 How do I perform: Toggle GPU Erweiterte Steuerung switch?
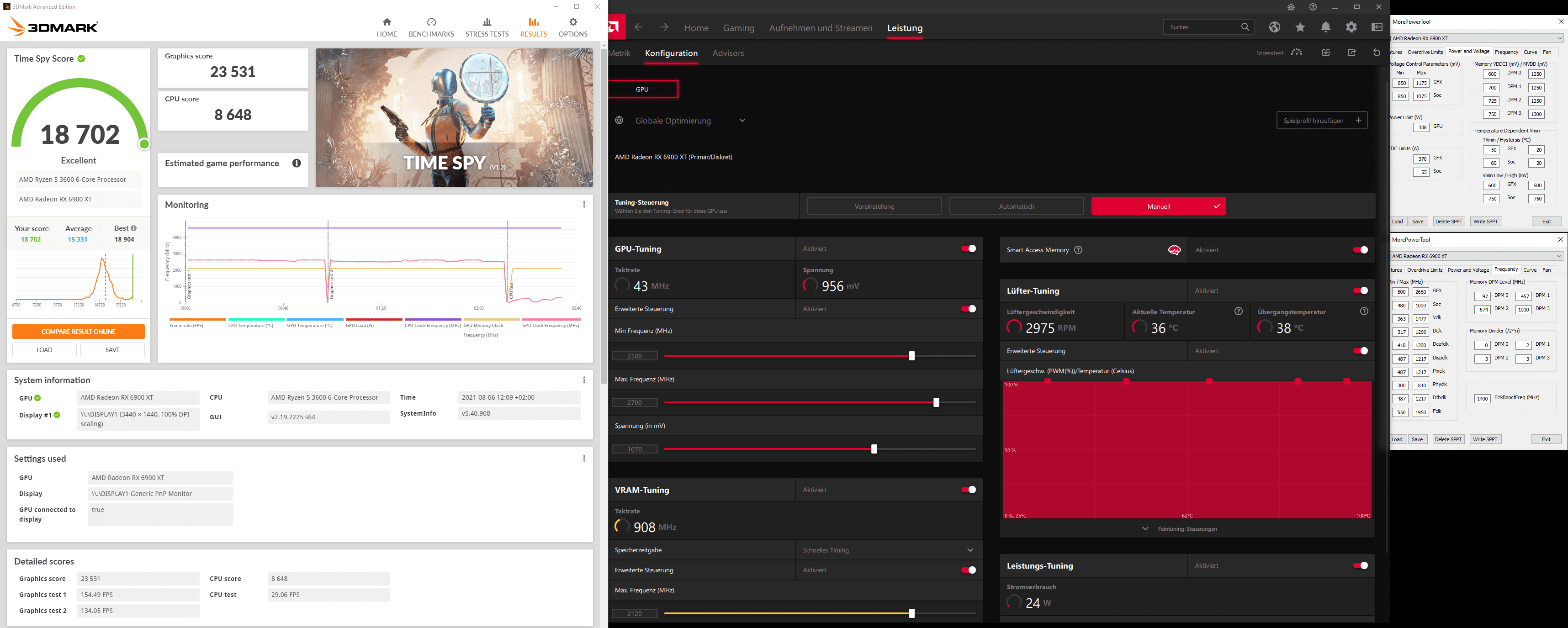[x=968, y=309]
